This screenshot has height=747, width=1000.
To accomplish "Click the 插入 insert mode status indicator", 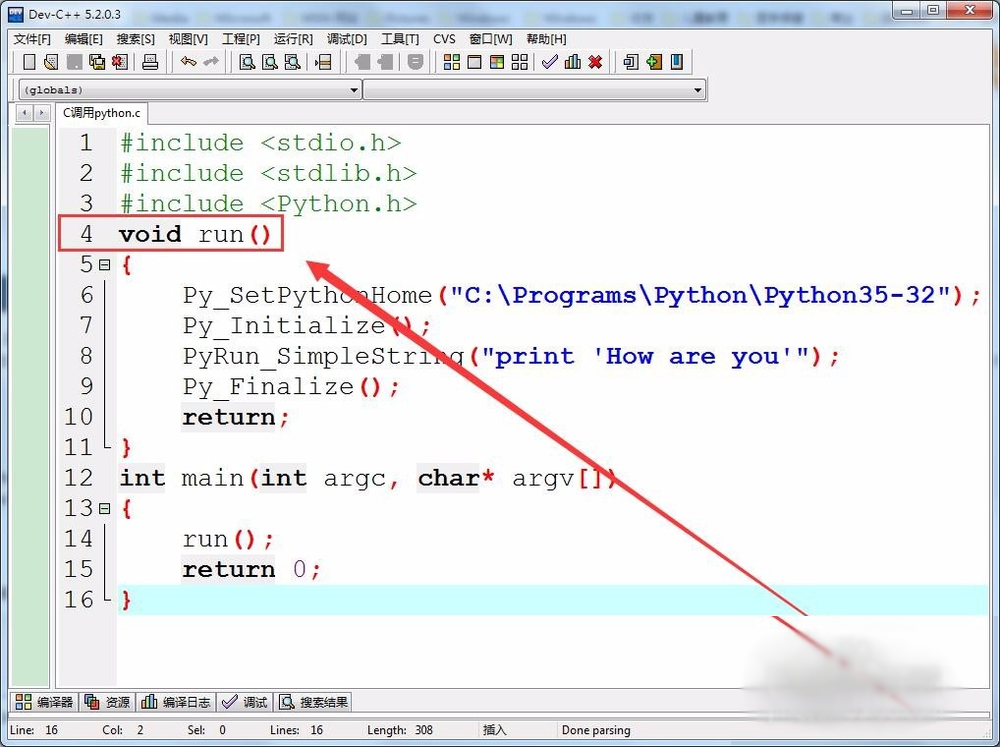I will coord(494,730).
